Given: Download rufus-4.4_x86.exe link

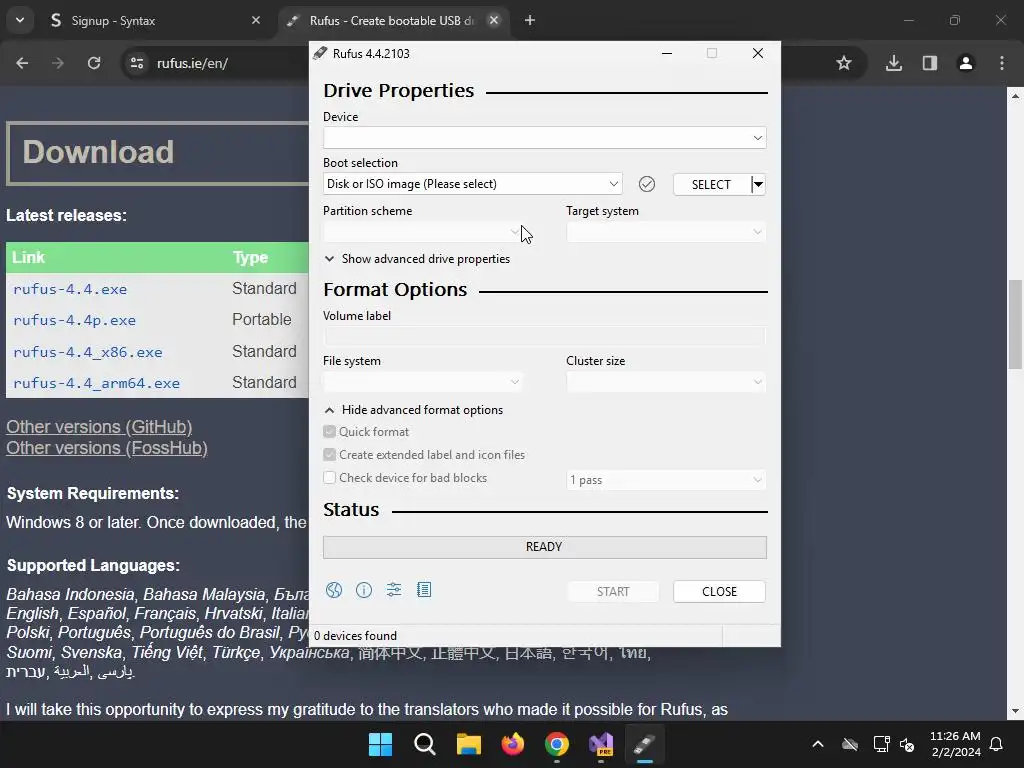Looking at the screenshot, I should (x=88, y=353).
